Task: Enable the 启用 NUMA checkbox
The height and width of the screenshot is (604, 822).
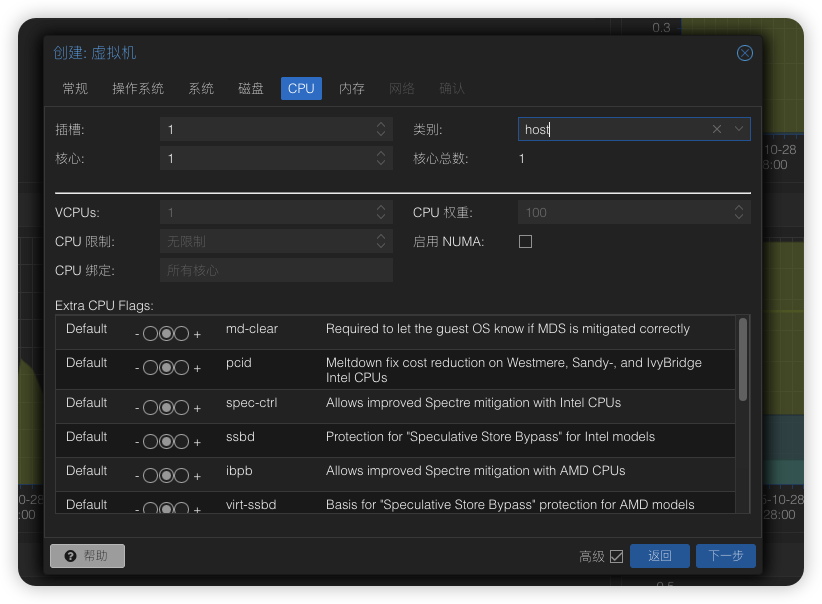Action: [x=525, y=241]
